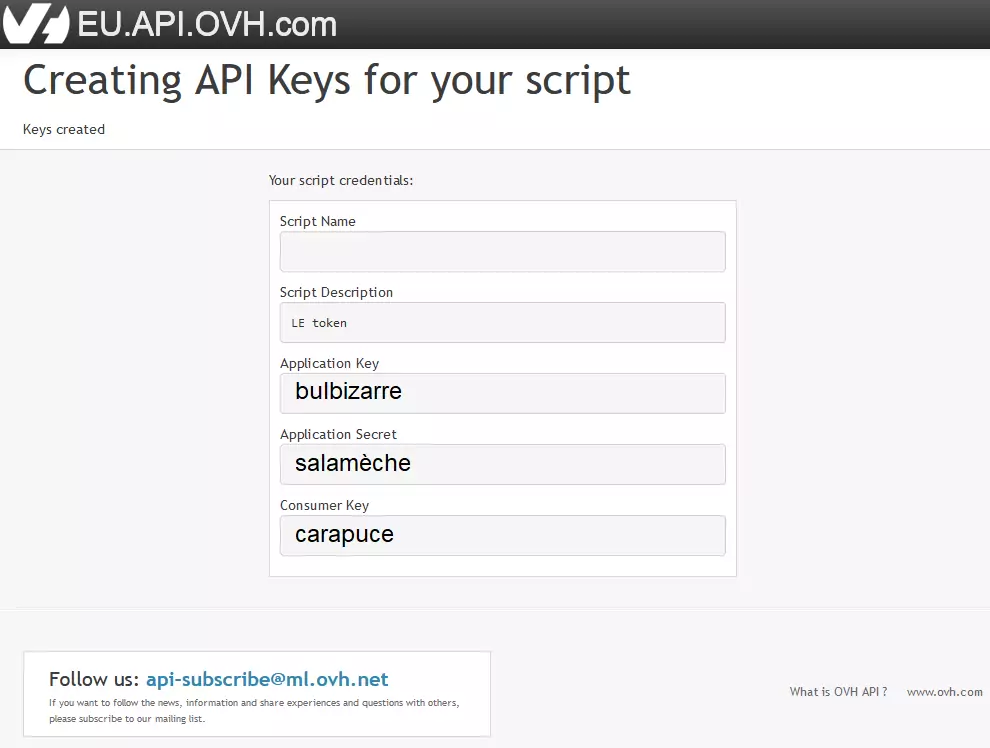Screen dimensions: 990x748
Task: Click the Your script credentials heading
Action: [x=341, y=181]
